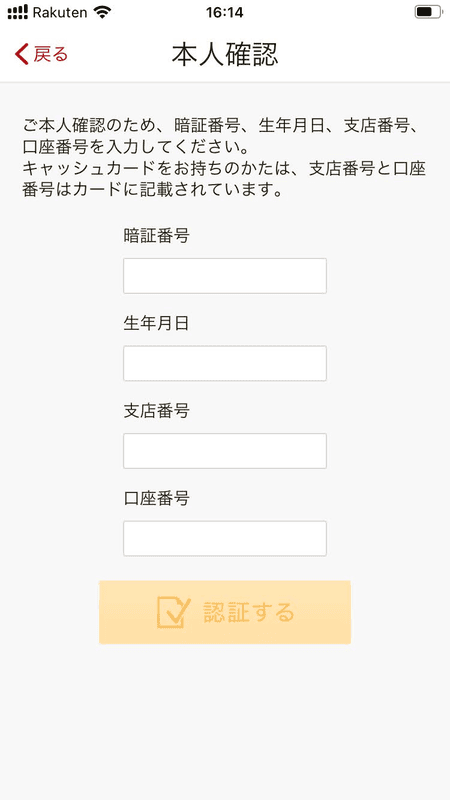The height and width of the screenshot is (800, 450).
Task: Focus the 口座番号 input field
Action: click(225, 538)
